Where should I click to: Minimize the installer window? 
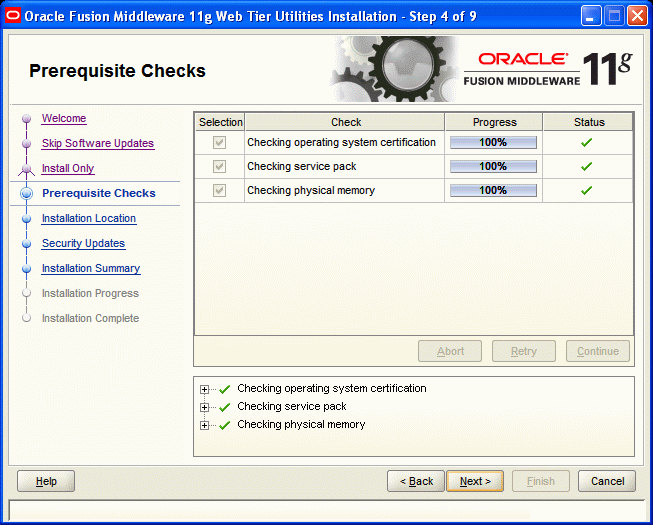(x=591, y=16)
